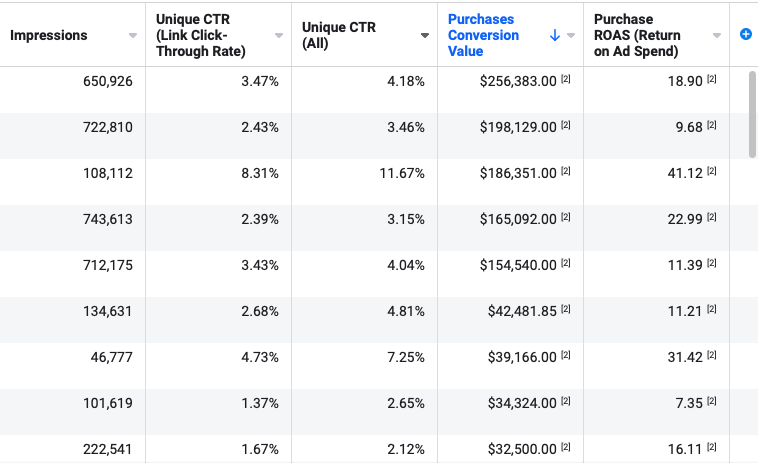Open footnote [2] beside ROAS 31.42
The height and width of the screenshot is (463, 758).
click(712, 356)
